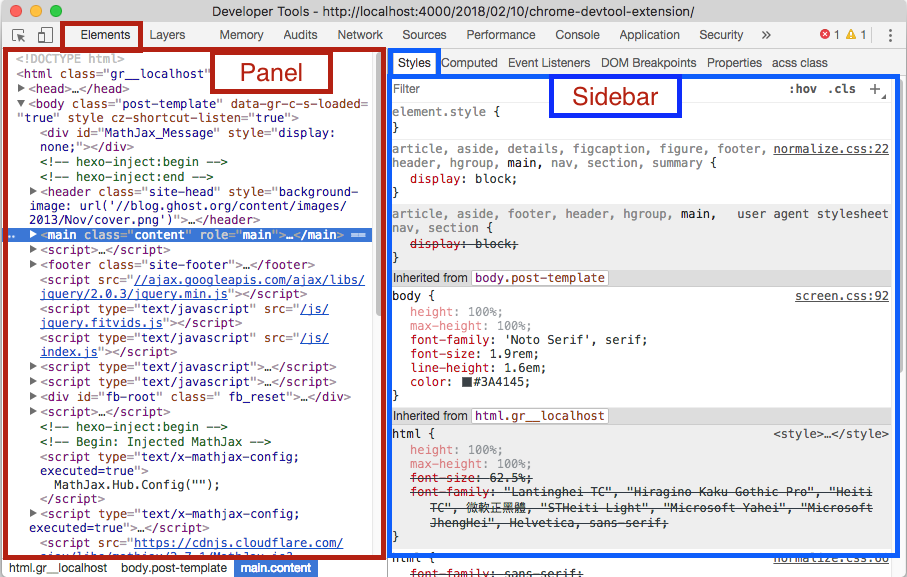Activate the inspect element picker icon
Viewport: 907px width, 577px height.
(19, 35)
